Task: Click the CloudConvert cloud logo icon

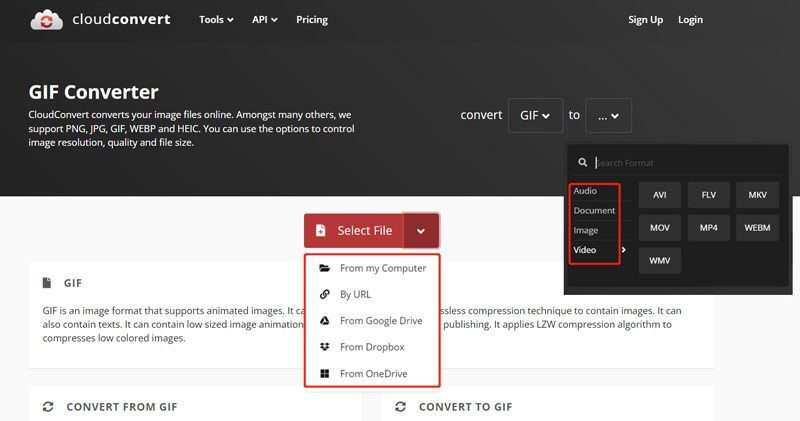Action: point(46,20)
